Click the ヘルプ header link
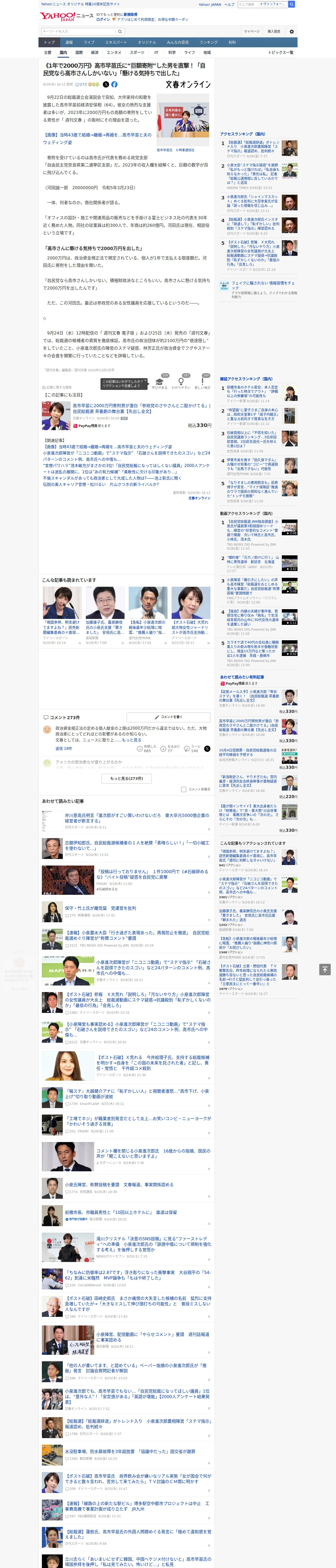Viewport: 336px width, 1568px height. click(x=229, y=4)
